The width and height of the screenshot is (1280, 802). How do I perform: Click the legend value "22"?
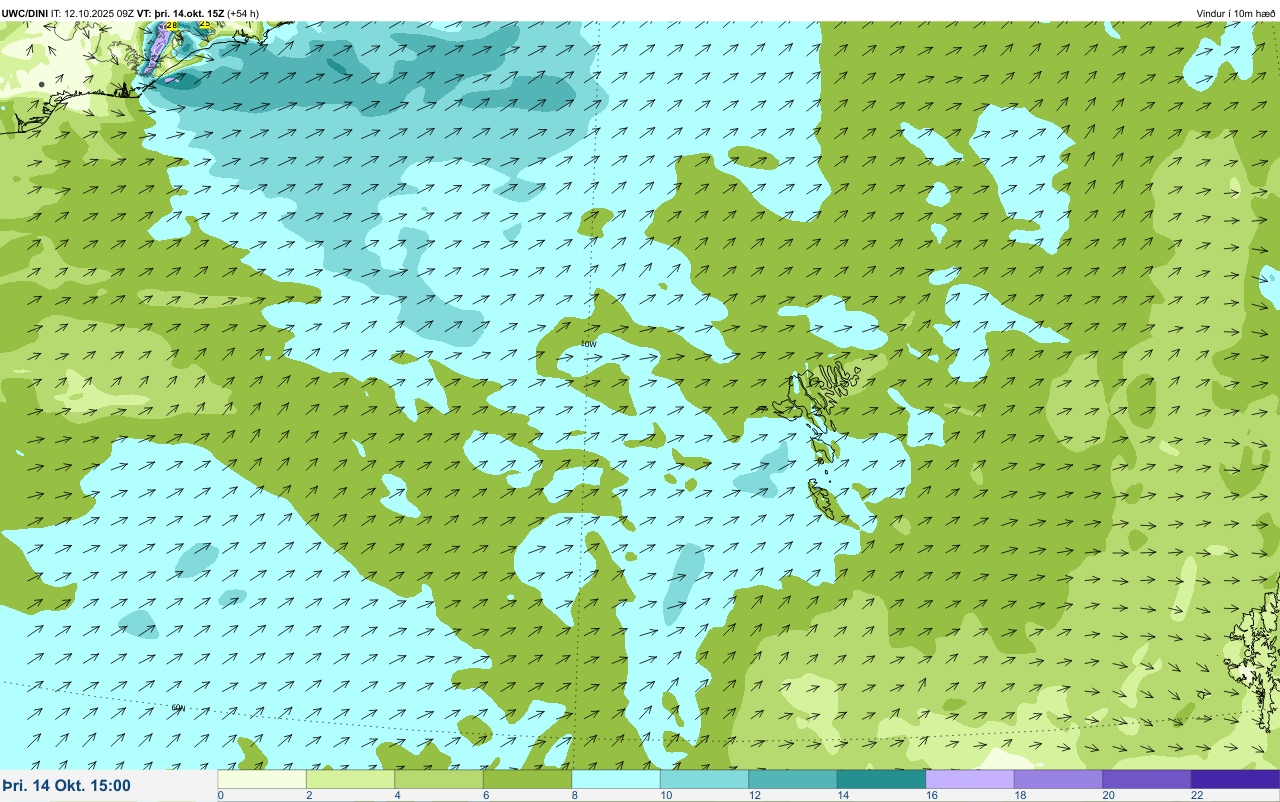(x=1196, y=795)
